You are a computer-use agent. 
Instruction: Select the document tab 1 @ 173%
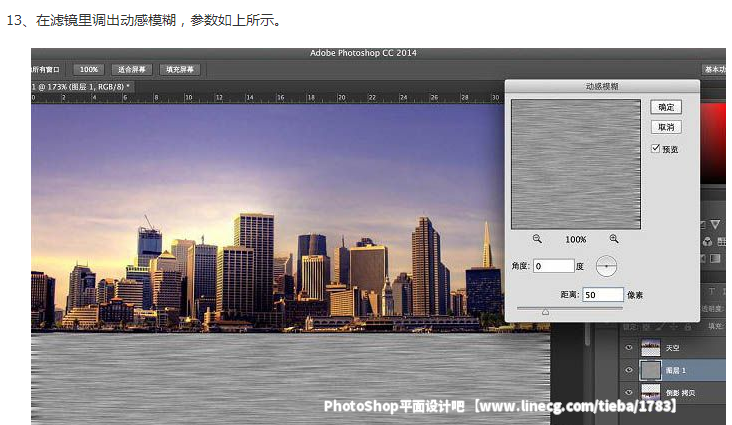point(81,87)
